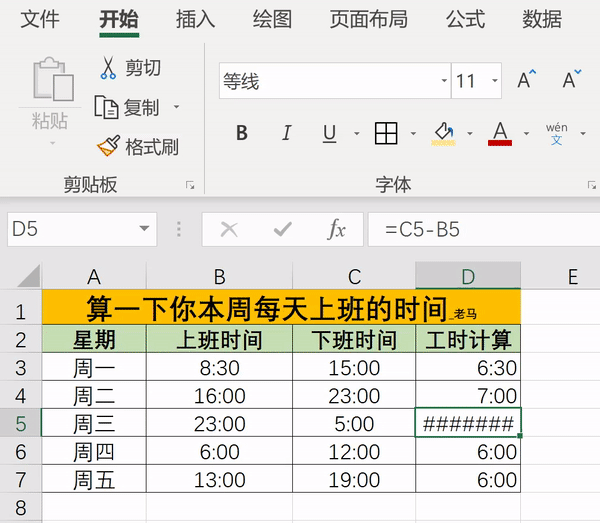Select the cell containing 周三
Screen dimensions: 600x523
pyautogui.click(x=94, y=423)
